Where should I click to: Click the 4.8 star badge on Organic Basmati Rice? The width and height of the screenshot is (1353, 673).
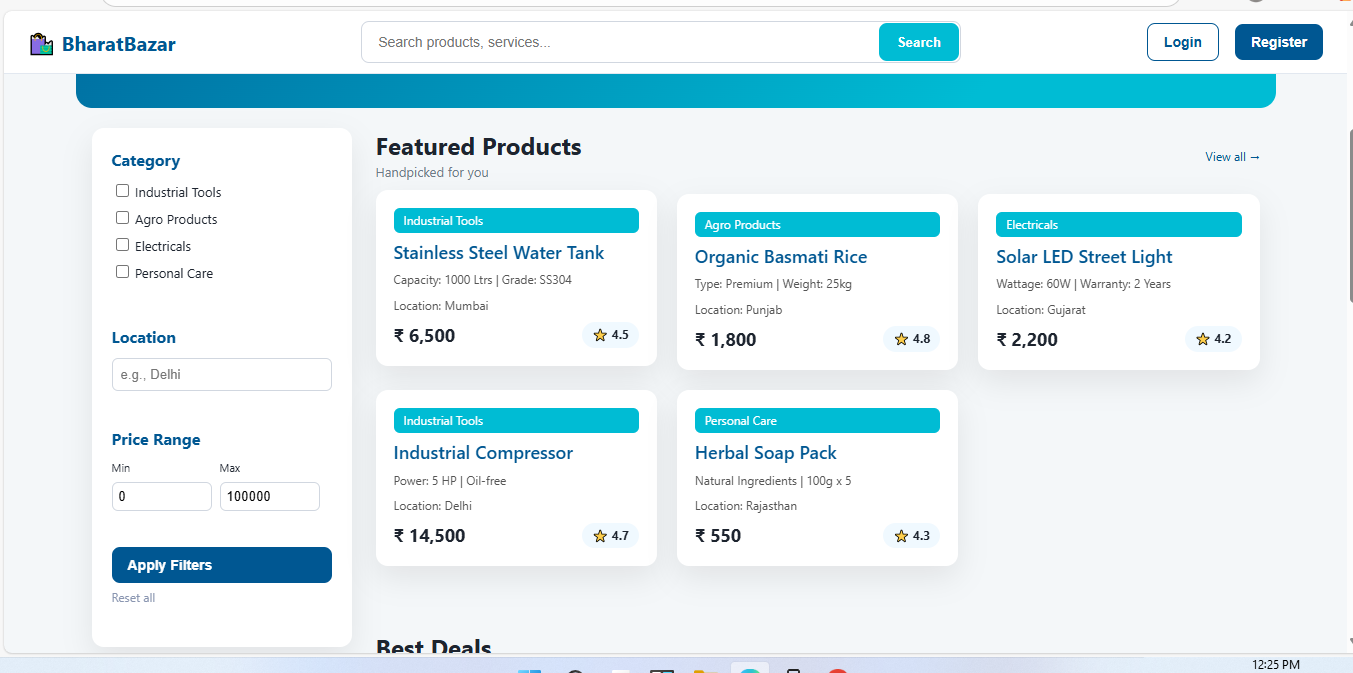tap(911, 339)
